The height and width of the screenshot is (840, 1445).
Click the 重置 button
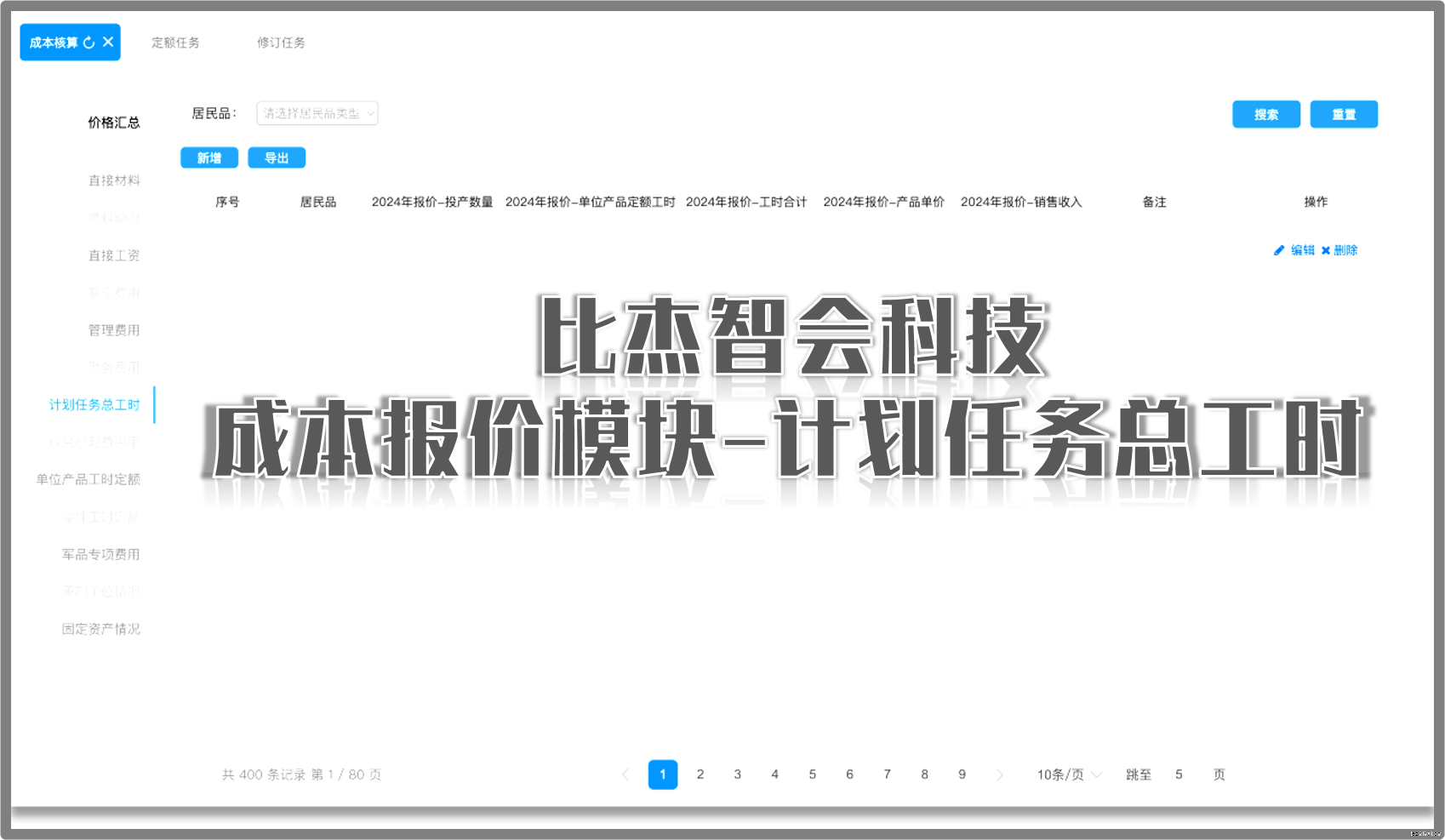pyautogui.click(x=1344, y=114)
